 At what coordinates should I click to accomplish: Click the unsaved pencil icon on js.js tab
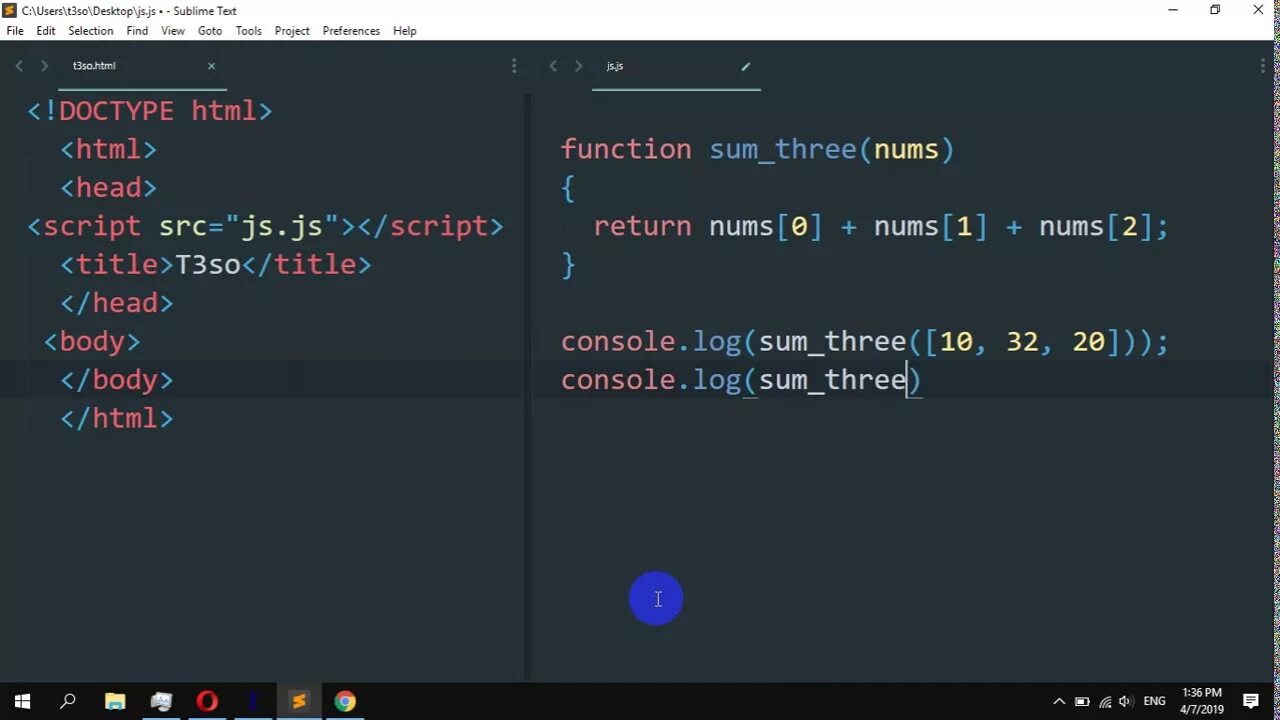745,66
